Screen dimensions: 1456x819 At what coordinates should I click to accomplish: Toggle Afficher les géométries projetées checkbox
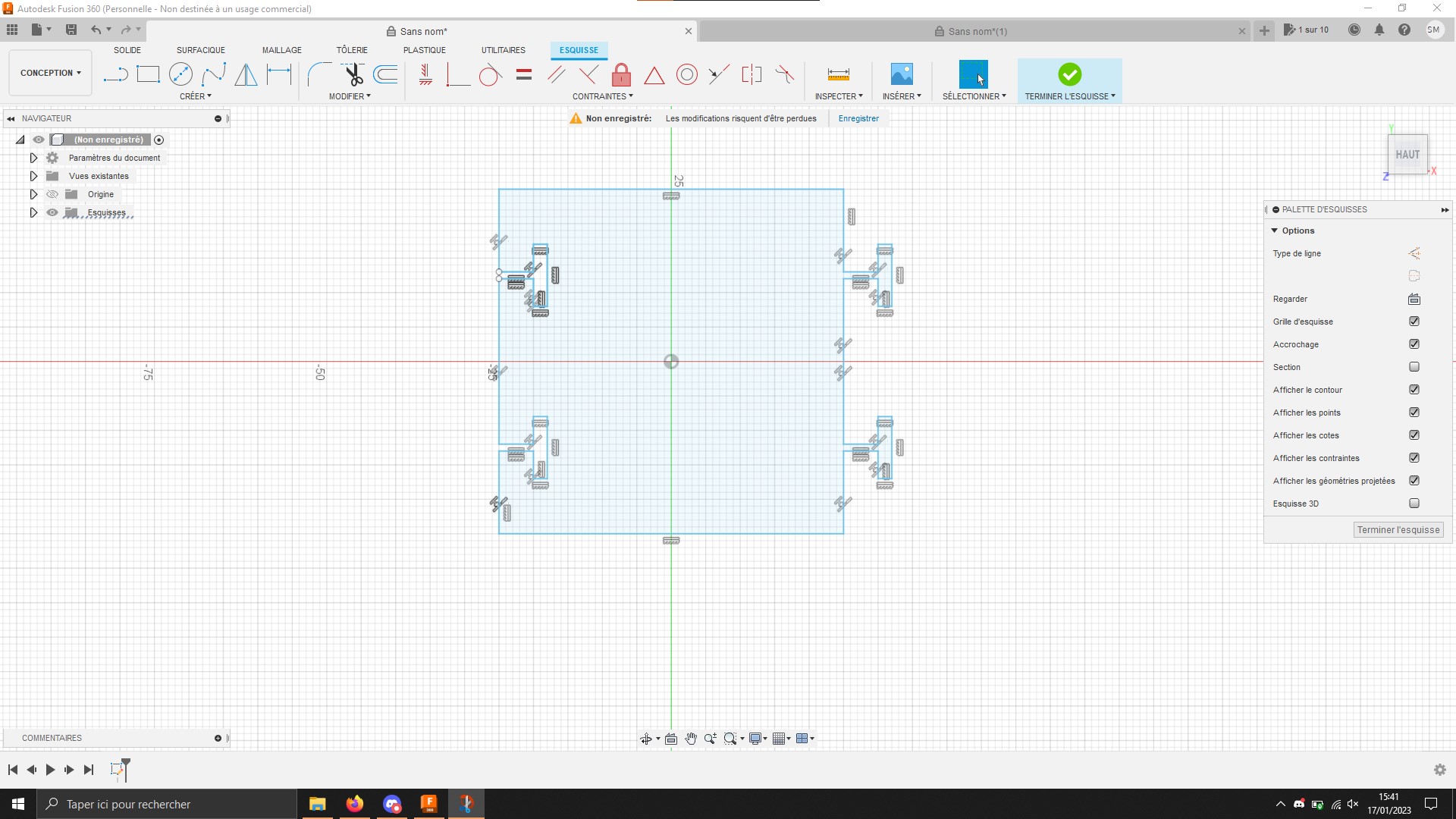1414,481
